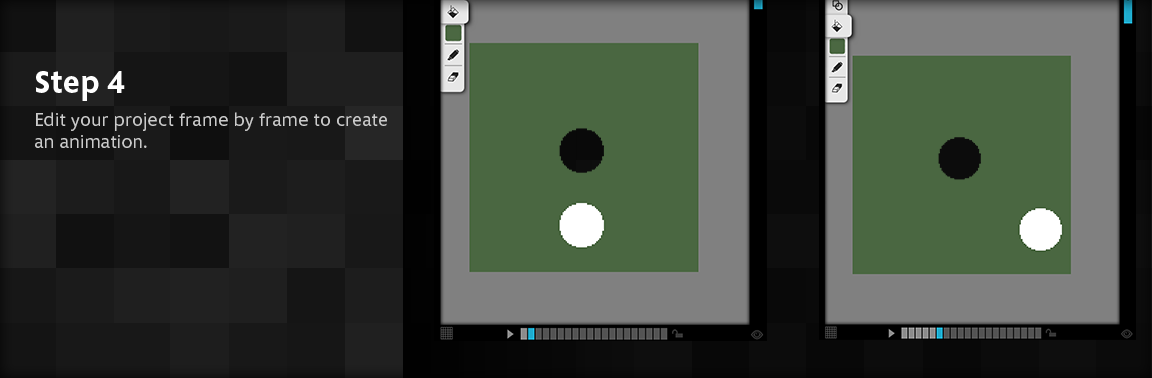Play the animation in the right editor

pyautogui.click(x=891, y=334)
